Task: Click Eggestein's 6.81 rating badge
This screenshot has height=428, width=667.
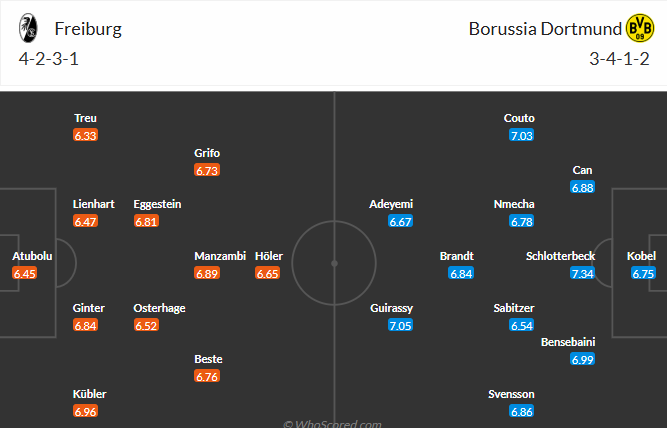Action: tap(147, 221)
